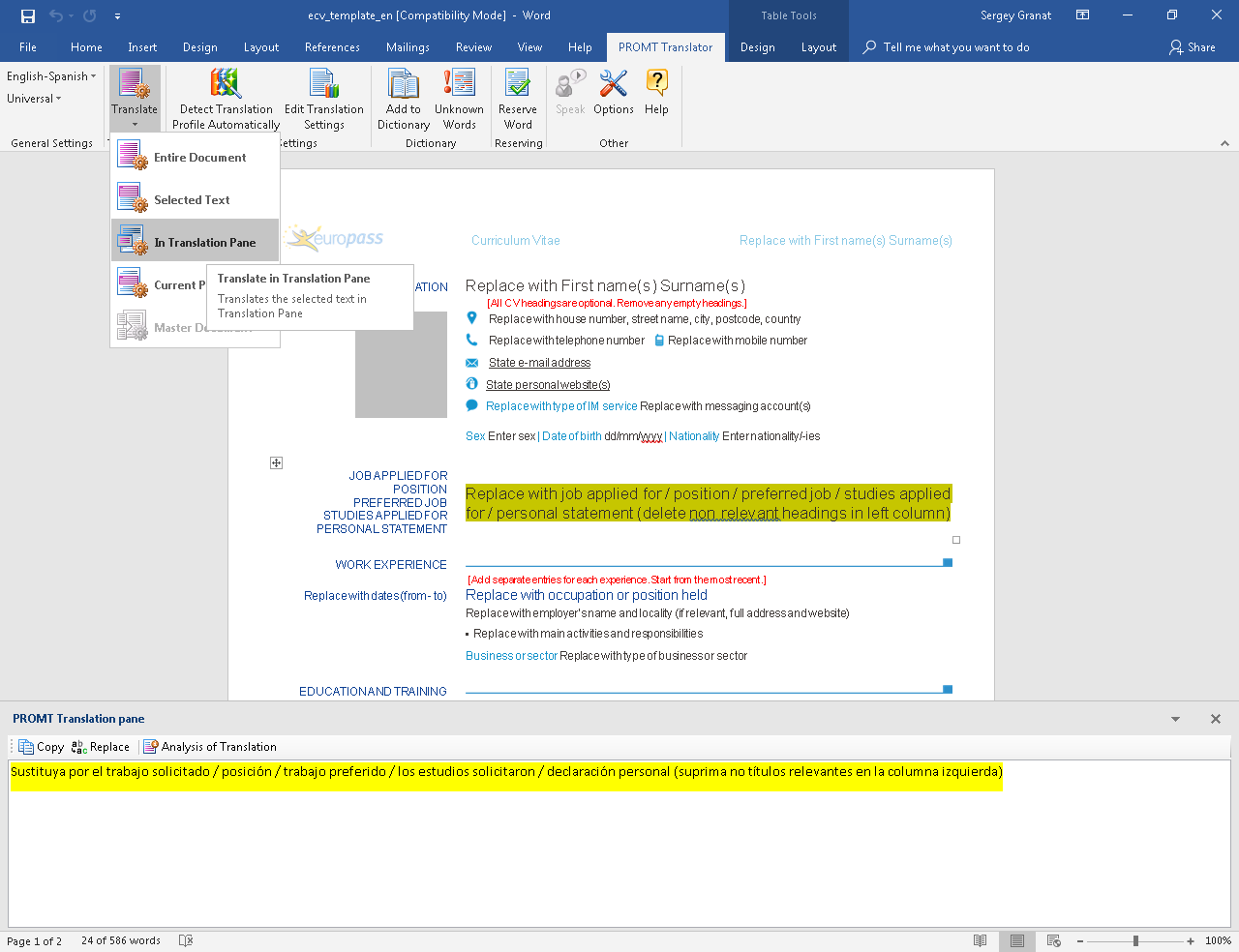Collapse the ribbon with the chevron
The width and height of the screenshot is (1239, 952).
pos(1224,143)
